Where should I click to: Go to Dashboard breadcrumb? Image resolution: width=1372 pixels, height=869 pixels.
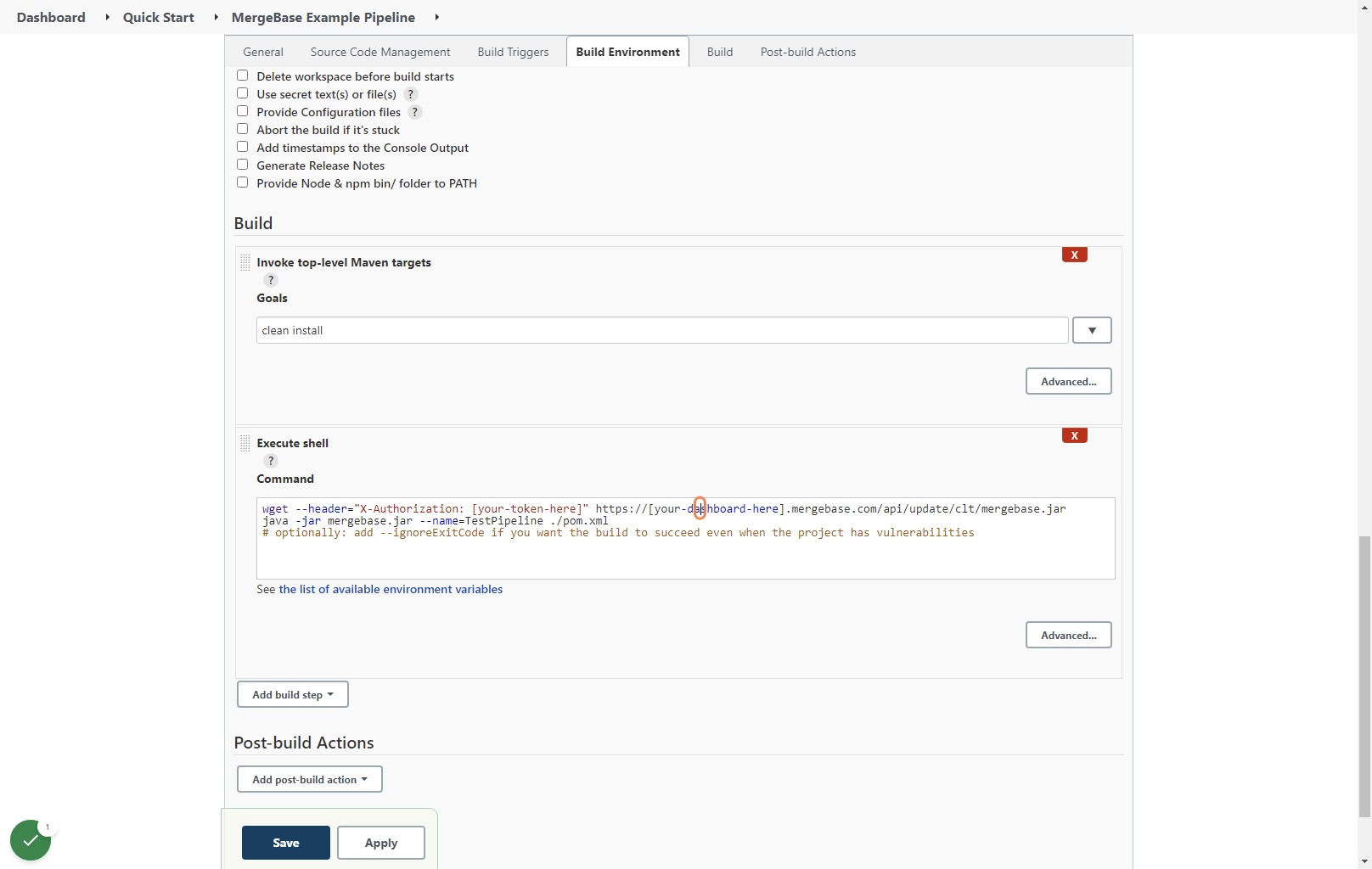click(51, 17)
